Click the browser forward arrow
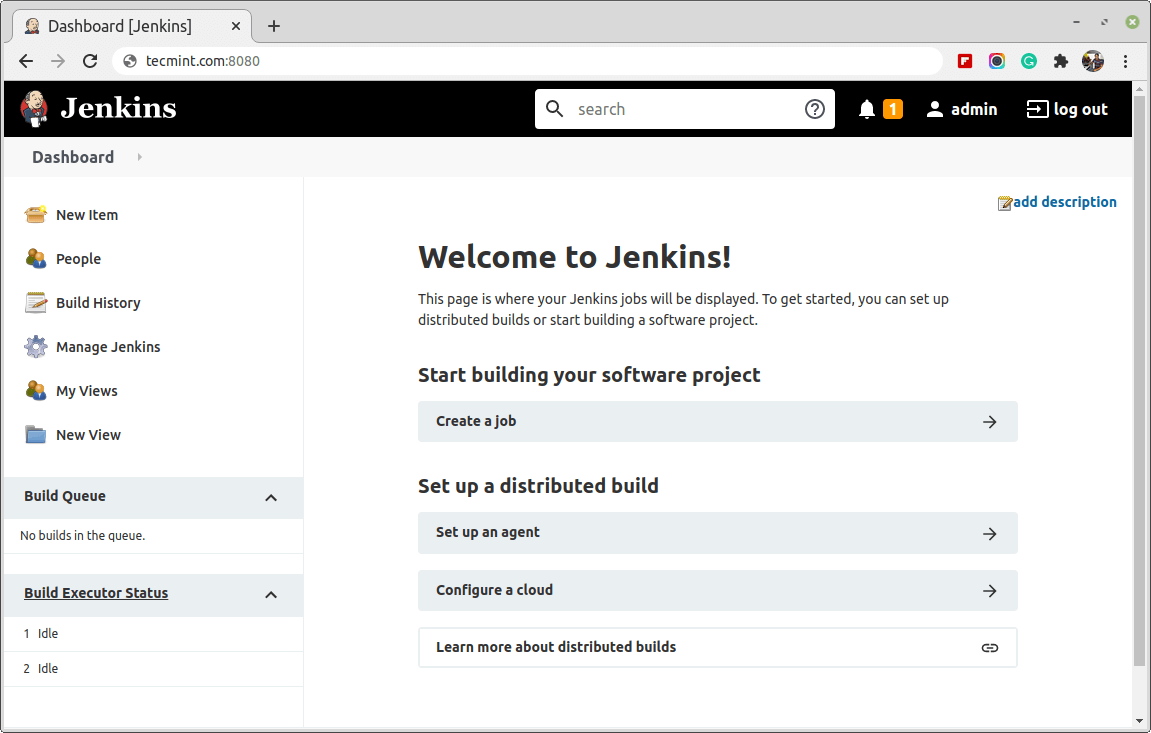Viewport: 1151px width, 733px height. tap(58, 61)
